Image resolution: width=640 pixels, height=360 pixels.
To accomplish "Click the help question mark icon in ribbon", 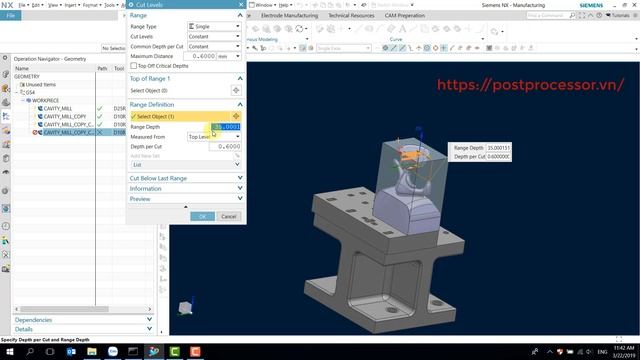I will [x=599, y=15].
